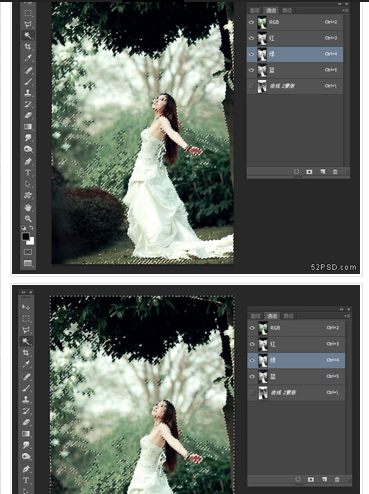Viewport: 369px width, 494px height.
Task: Switch to 图层 tab in the lower panel
Action: point(256,316)
